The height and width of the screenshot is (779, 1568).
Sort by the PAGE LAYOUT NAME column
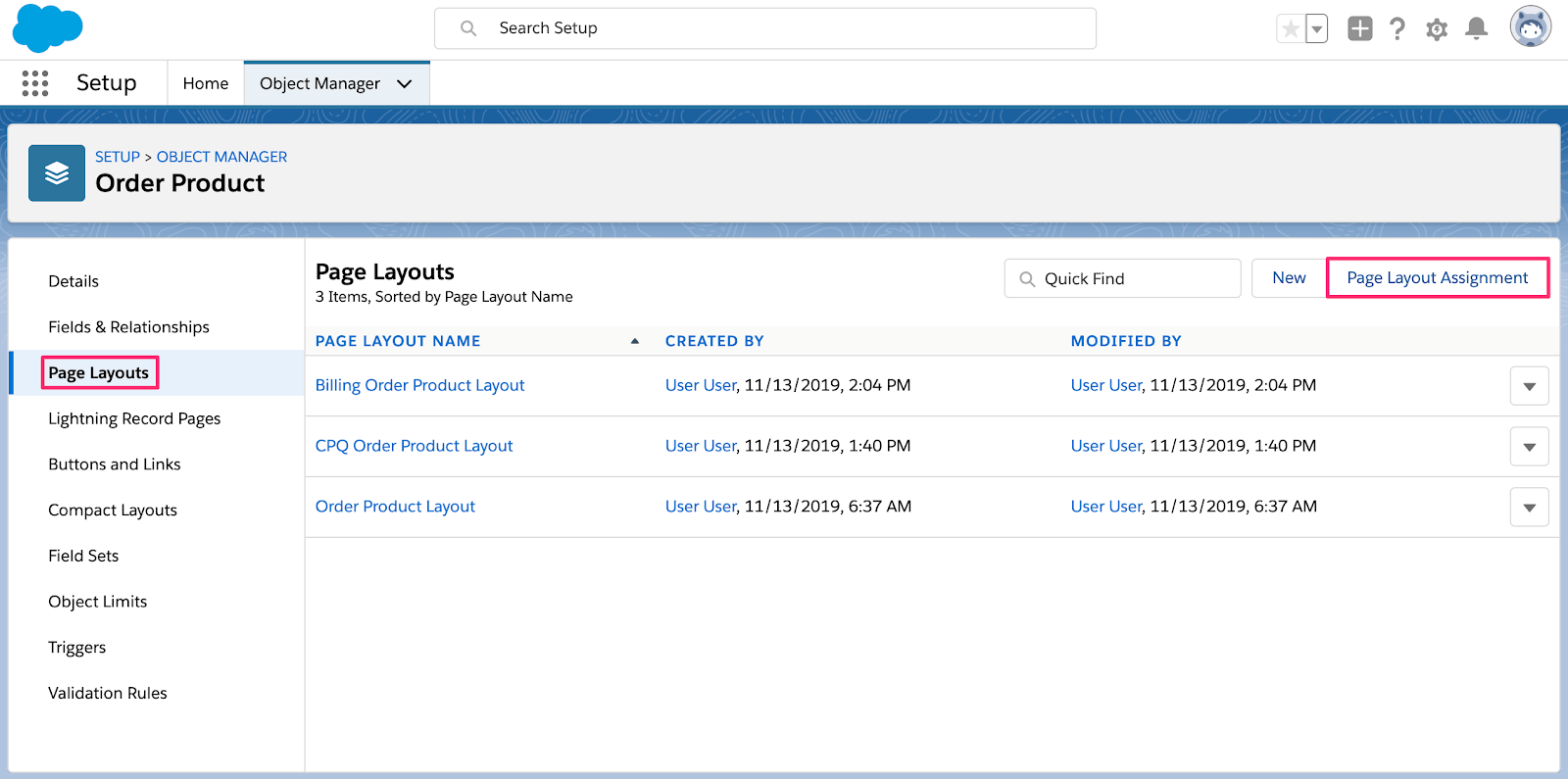(x=398, y=341)
